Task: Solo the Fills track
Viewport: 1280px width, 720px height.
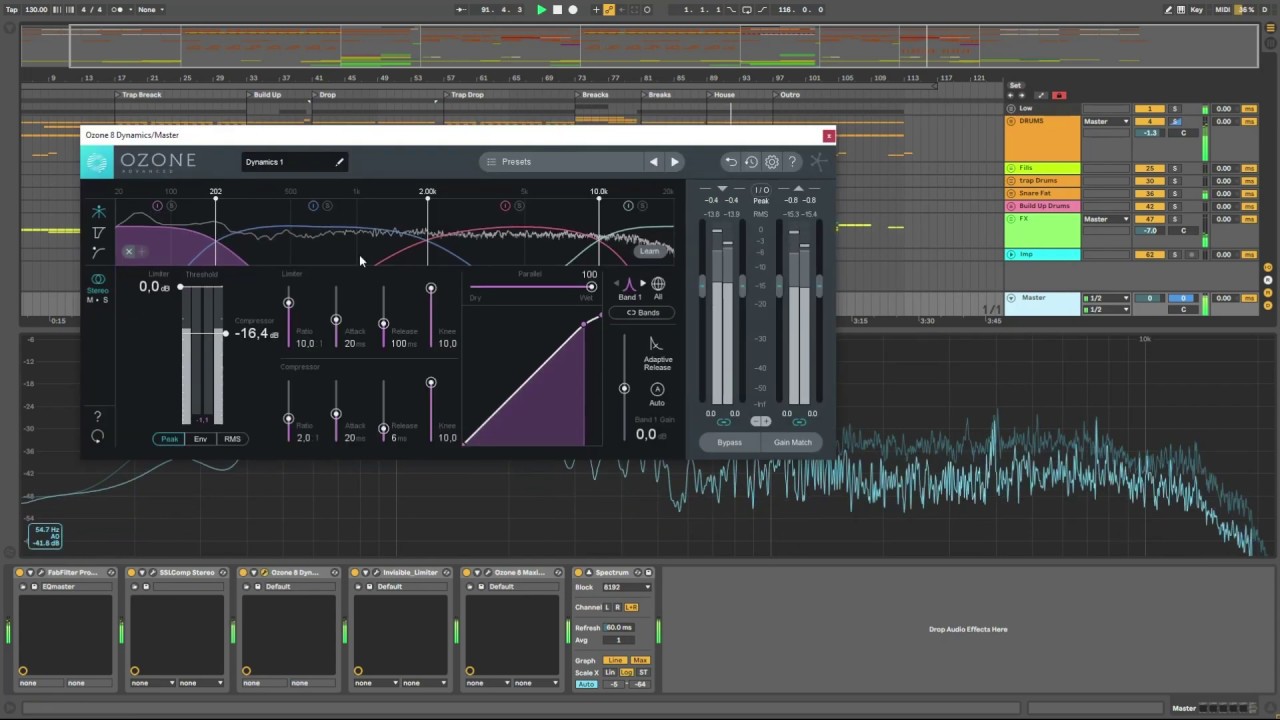Action: click(x=1175, y=168)
